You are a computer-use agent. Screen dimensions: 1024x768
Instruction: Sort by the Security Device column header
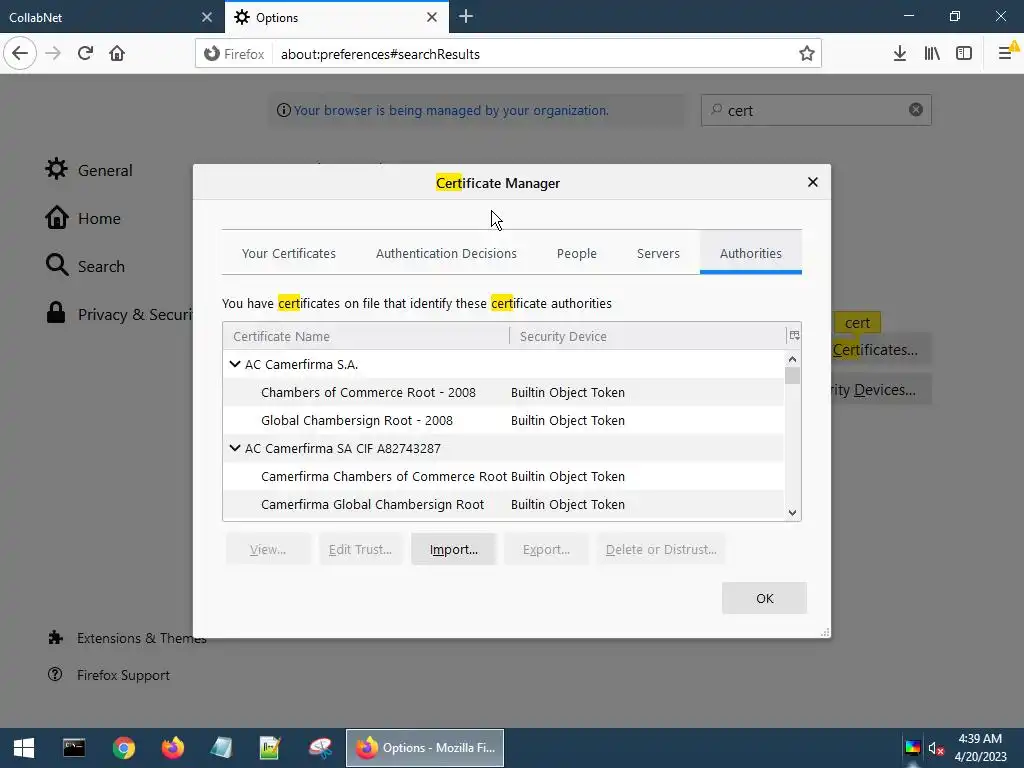click(x=648, y=336)
